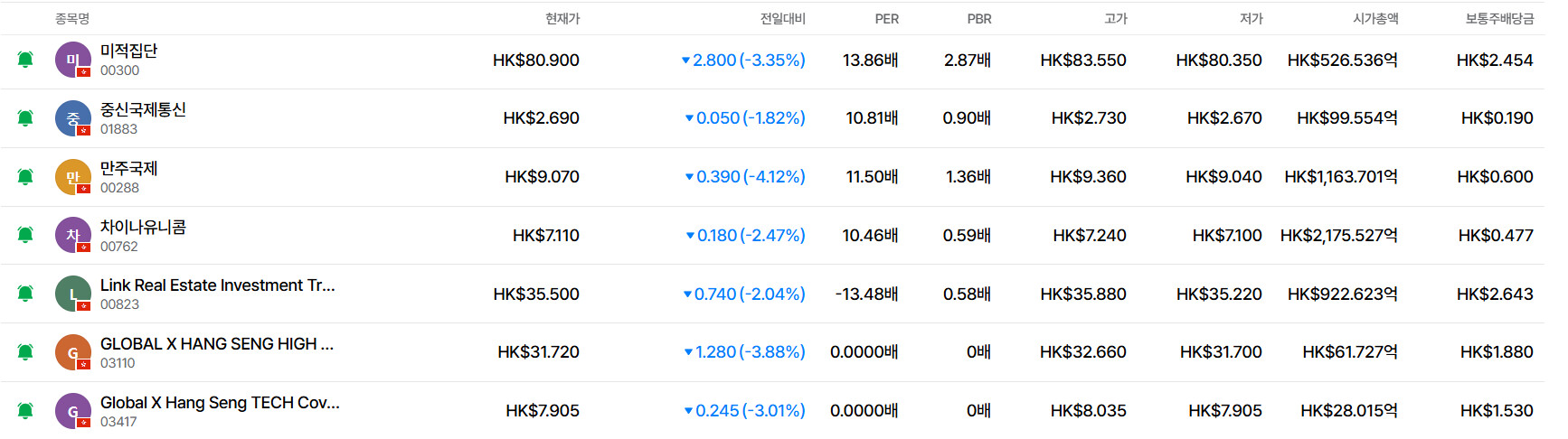Toggle the alert bell for 만주국제

click(x=25, y=177)
